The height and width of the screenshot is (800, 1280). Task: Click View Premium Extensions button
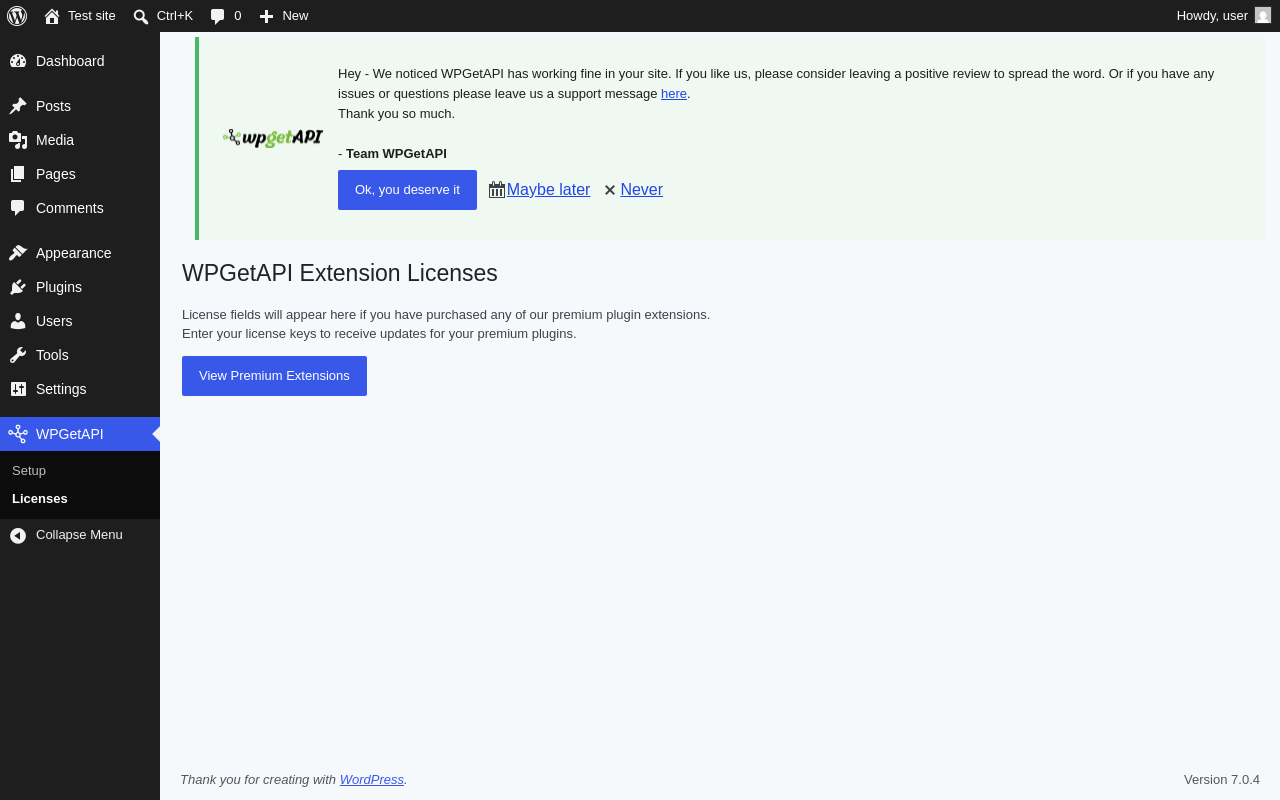pyautogui.click(x=274, y=376)
